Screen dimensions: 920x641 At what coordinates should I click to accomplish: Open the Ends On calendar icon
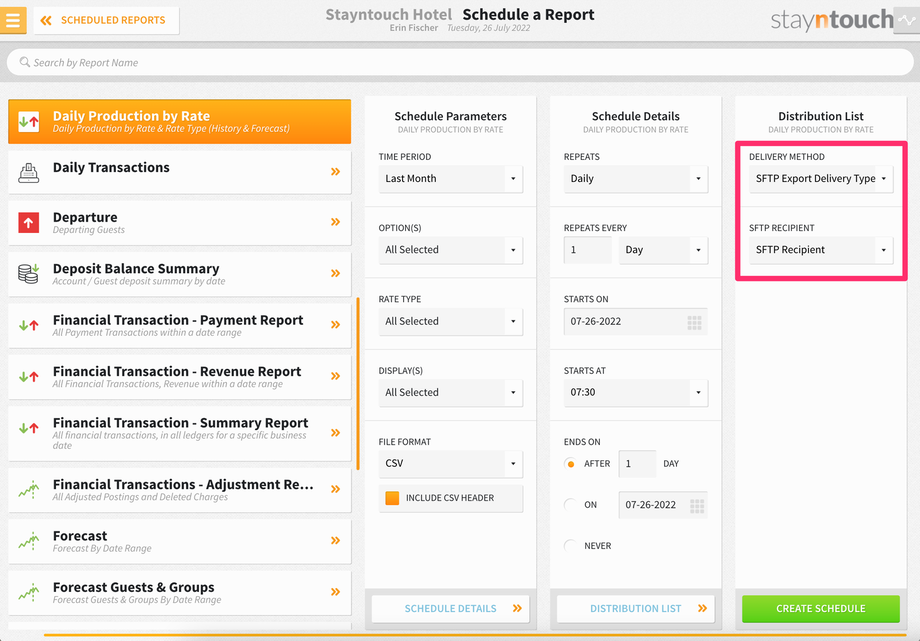point(696,506)
